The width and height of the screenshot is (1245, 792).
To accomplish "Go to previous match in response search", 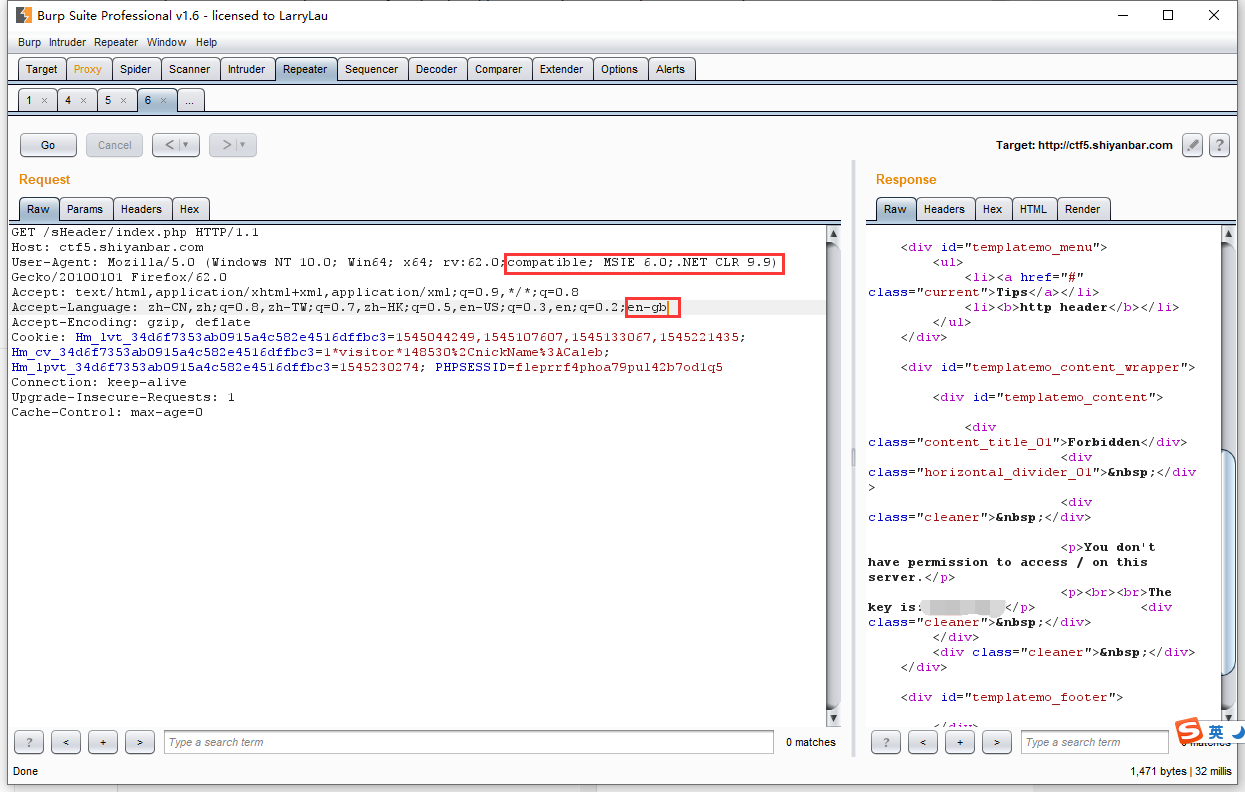I will coord(923,742).
